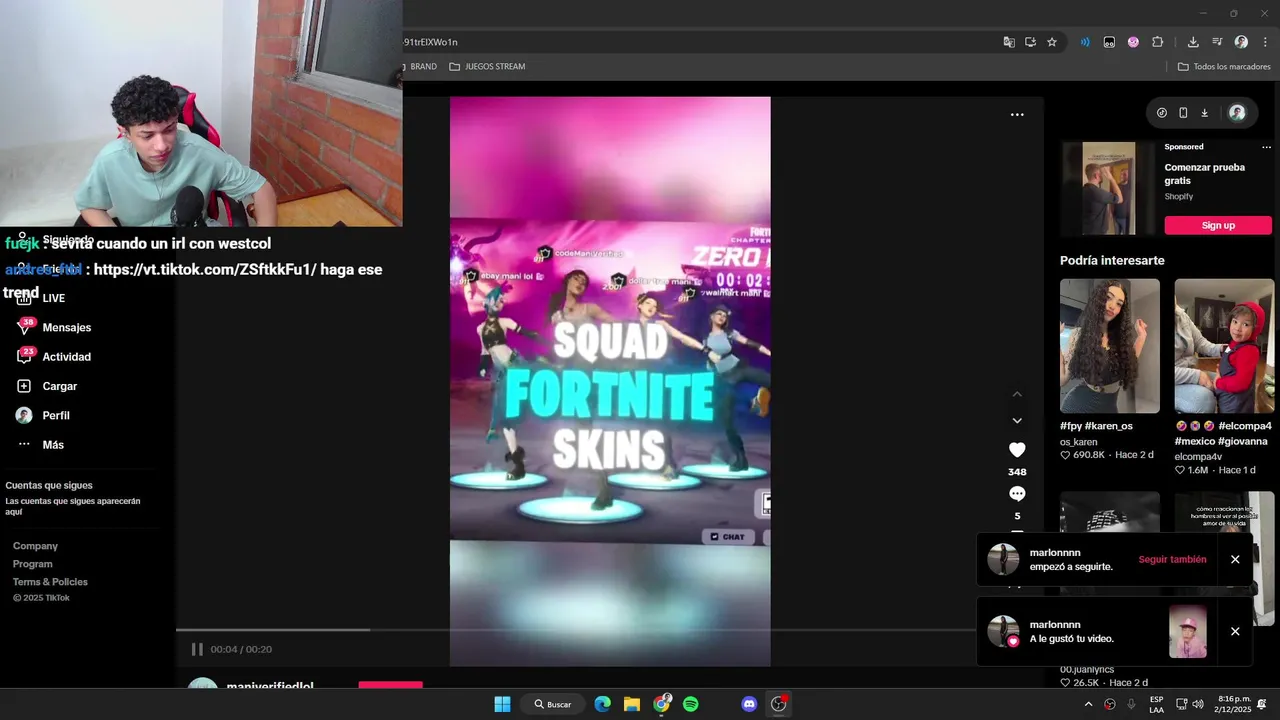Viewport: 1280px width, 720px height.
Task: Open the Shopify sponsored ad thumbnail
Action: pos(1109,188)
